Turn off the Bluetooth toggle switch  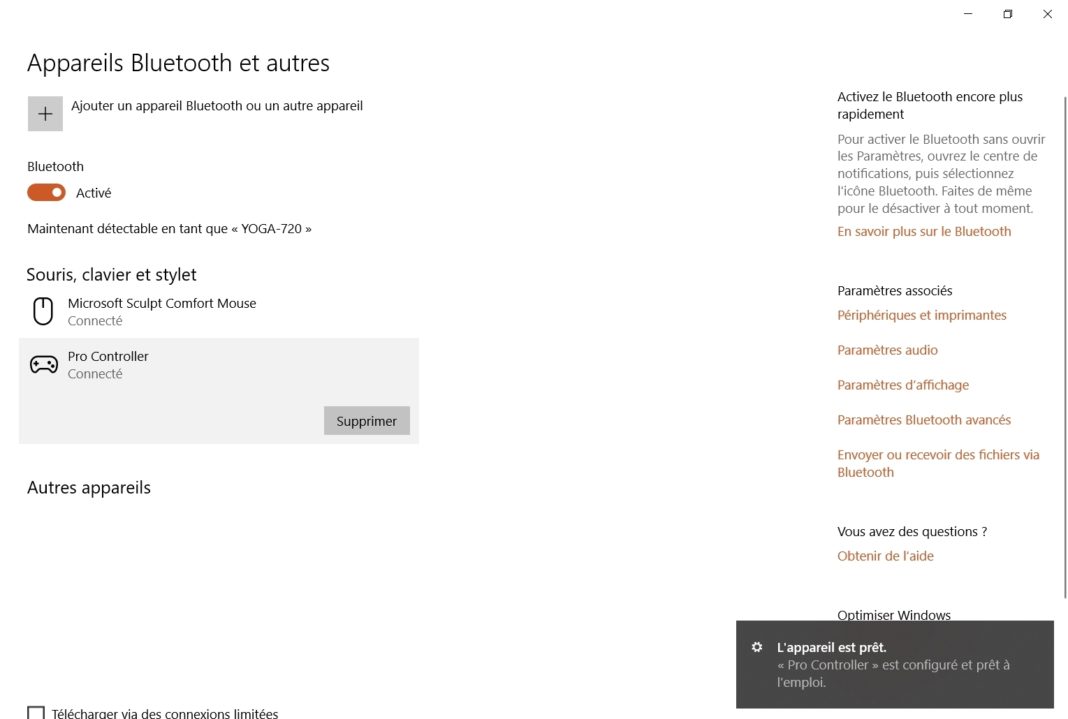46,193
